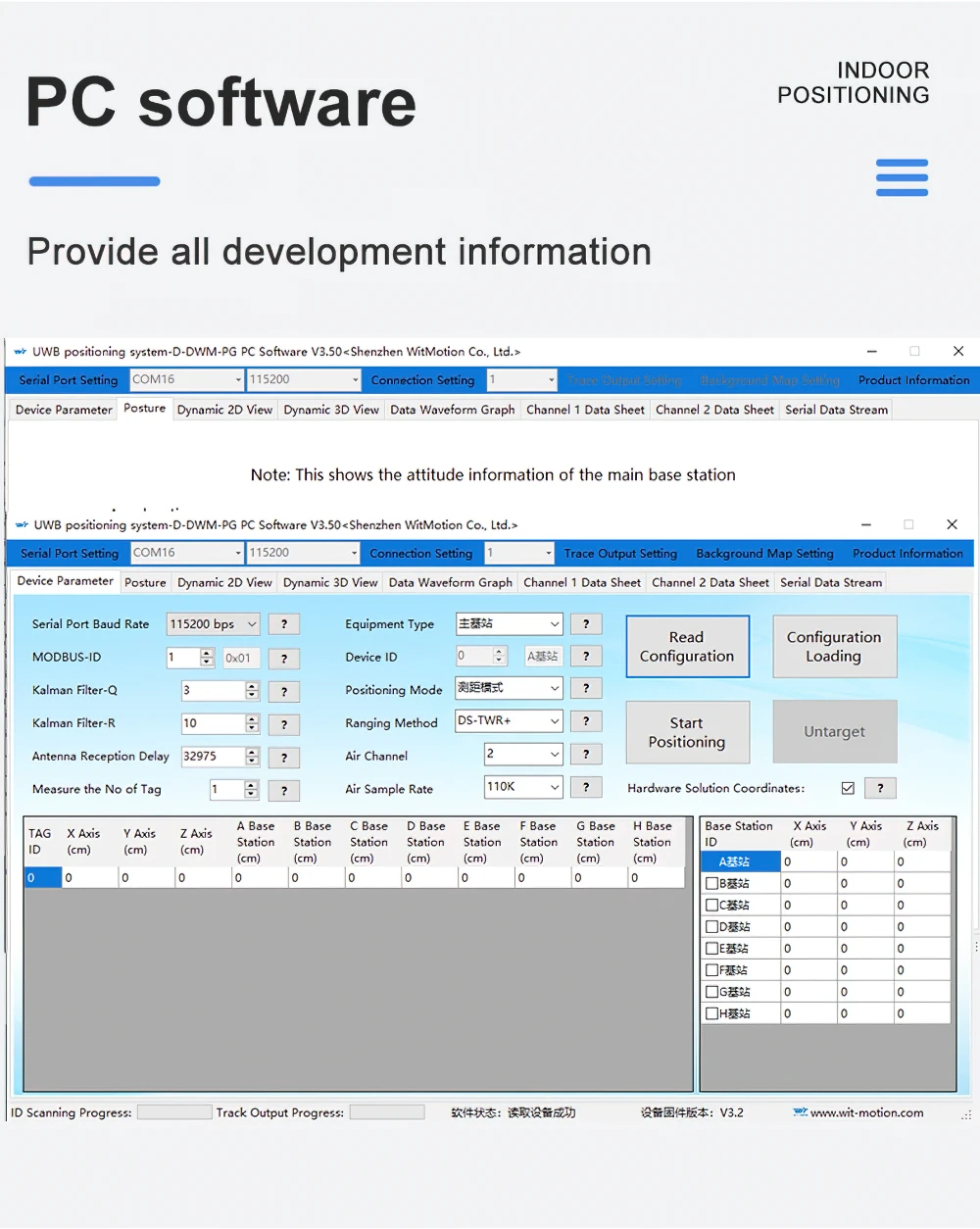Switch to Device Parameter tab in front window

pyautogui.click(x=65, y=581)
